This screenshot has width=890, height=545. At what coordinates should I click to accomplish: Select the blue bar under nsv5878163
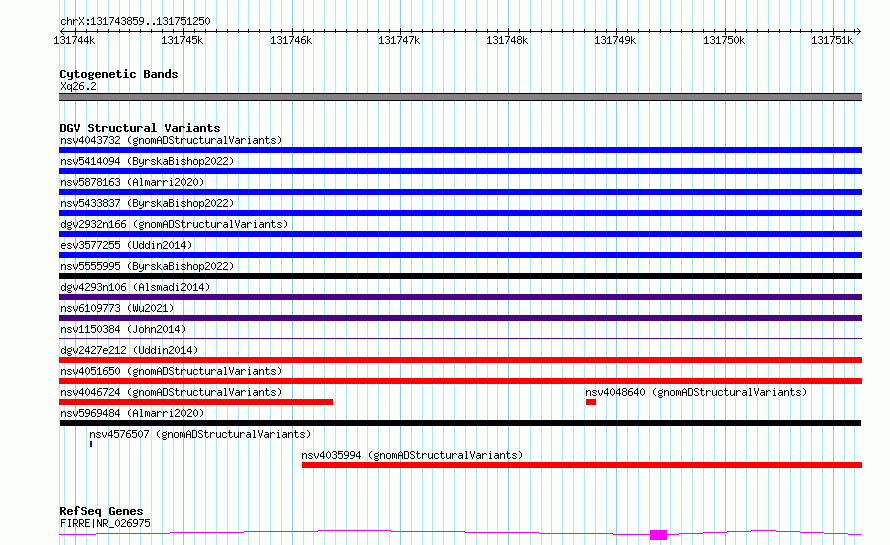(x=460, y=192)
